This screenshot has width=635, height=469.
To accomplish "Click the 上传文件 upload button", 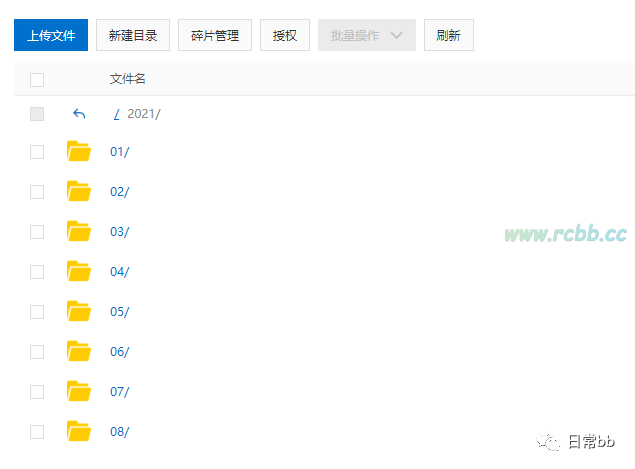I will tap(51, 35).
